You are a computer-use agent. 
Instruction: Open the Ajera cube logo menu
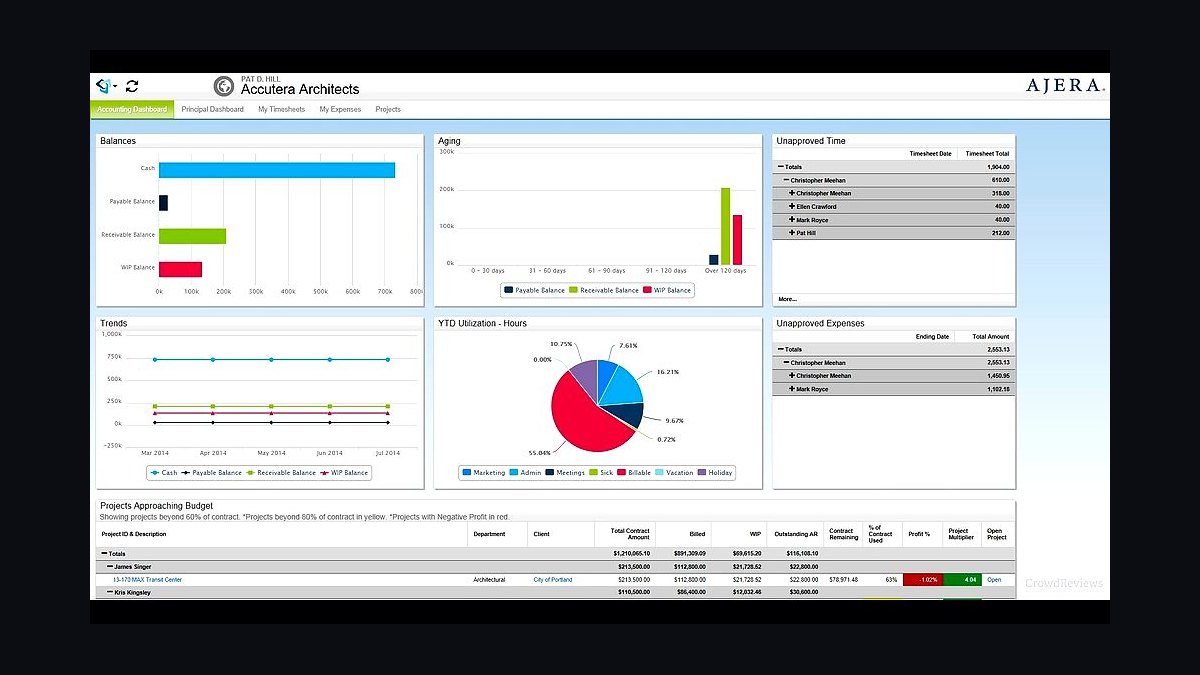103,87
